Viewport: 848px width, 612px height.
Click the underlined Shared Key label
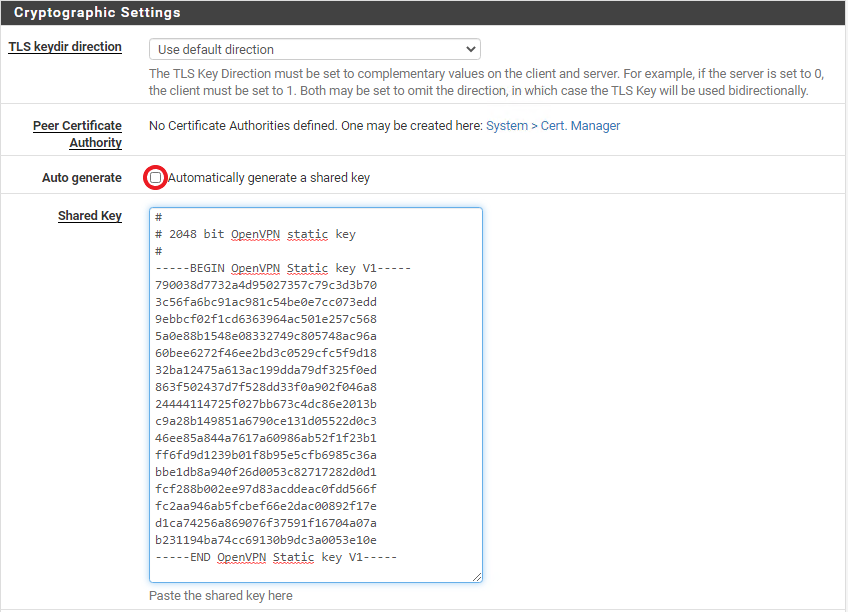pos(90,216)
